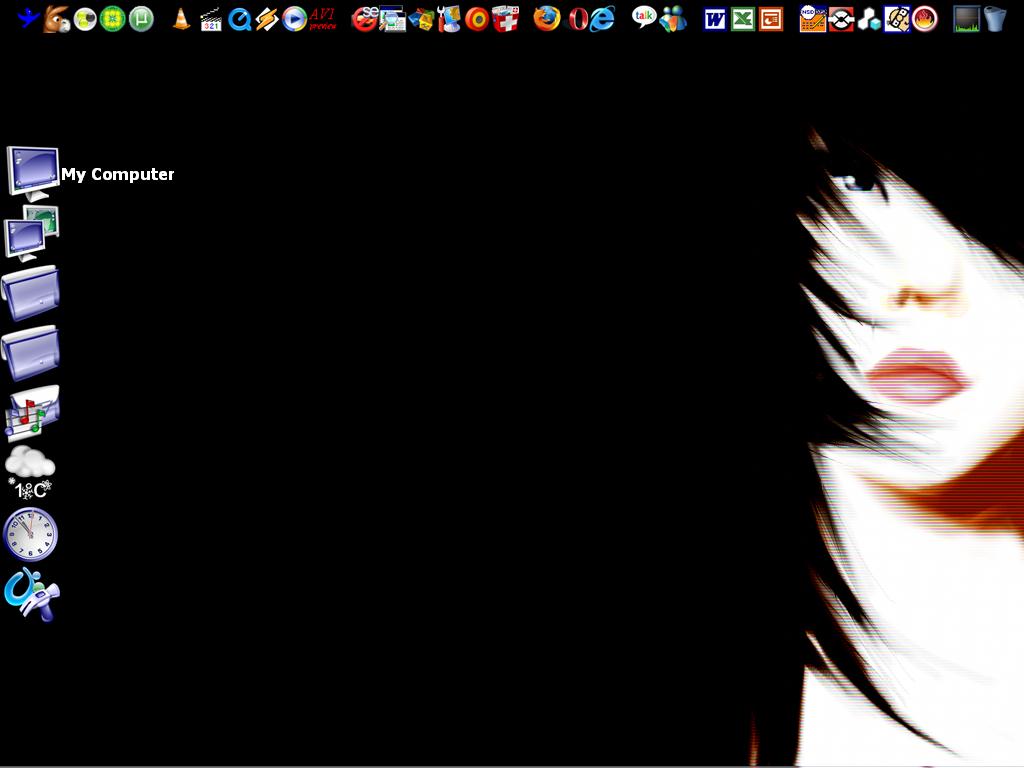Open the tools and monitor settings icon

[449, 19]
